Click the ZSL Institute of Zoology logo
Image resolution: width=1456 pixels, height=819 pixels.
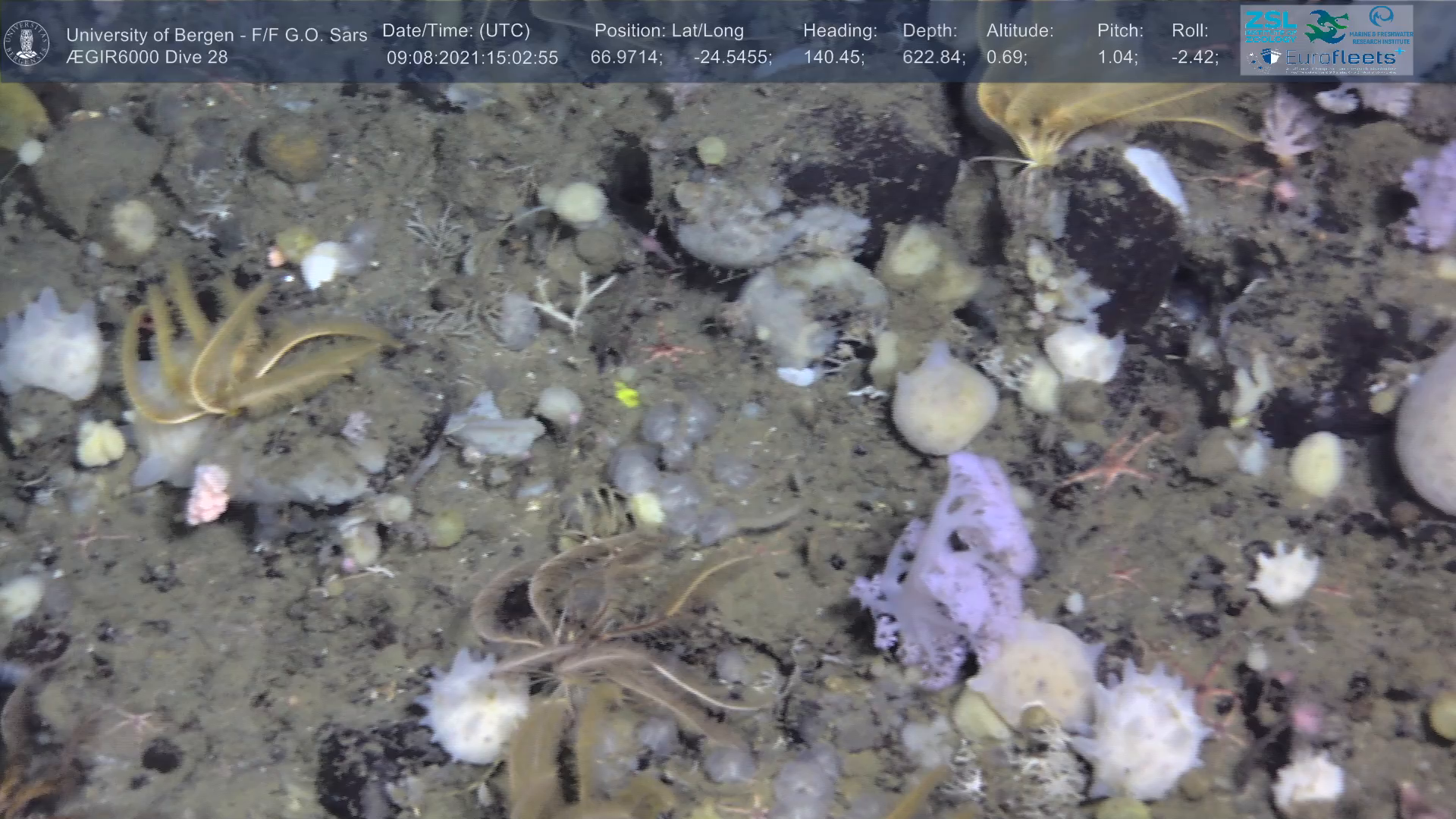[x=1271, y=26]
